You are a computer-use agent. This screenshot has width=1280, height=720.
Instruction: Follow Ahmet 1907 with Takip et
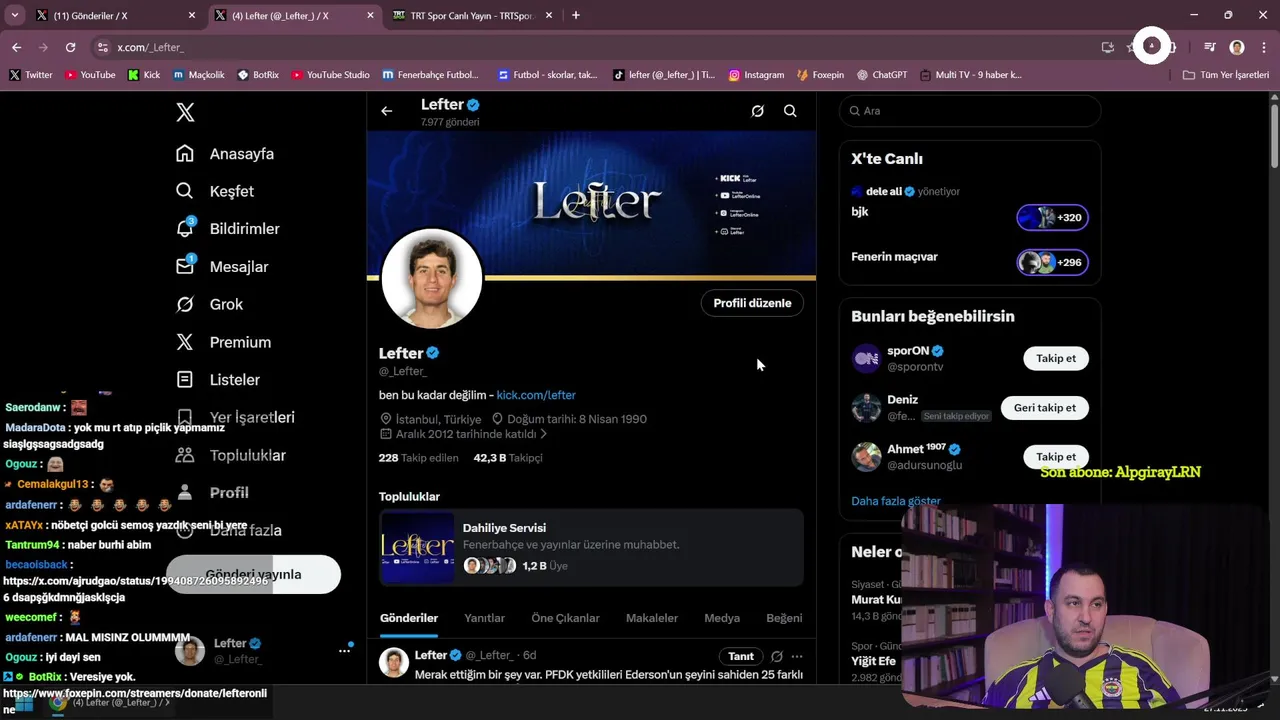pos(1056,457)
